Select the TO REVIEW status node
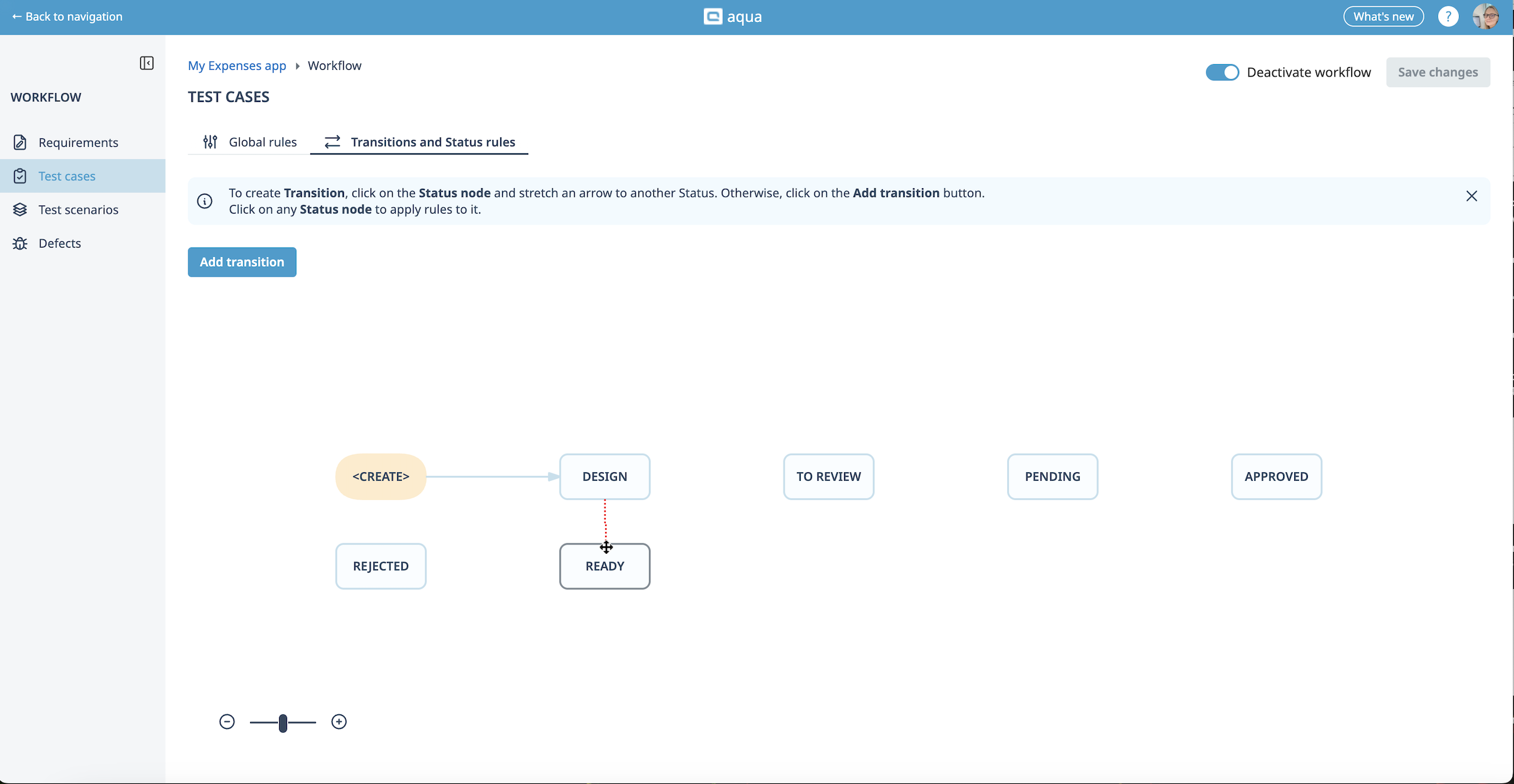1514x784 pixels. tap(829, 477)
